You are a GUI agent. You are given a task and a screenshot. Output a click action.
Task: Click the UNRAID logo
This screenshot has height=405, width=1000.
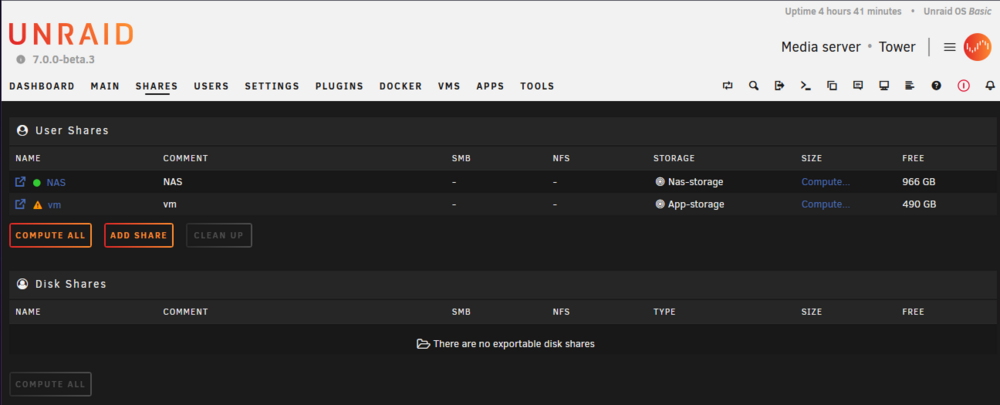coord(71,34)
